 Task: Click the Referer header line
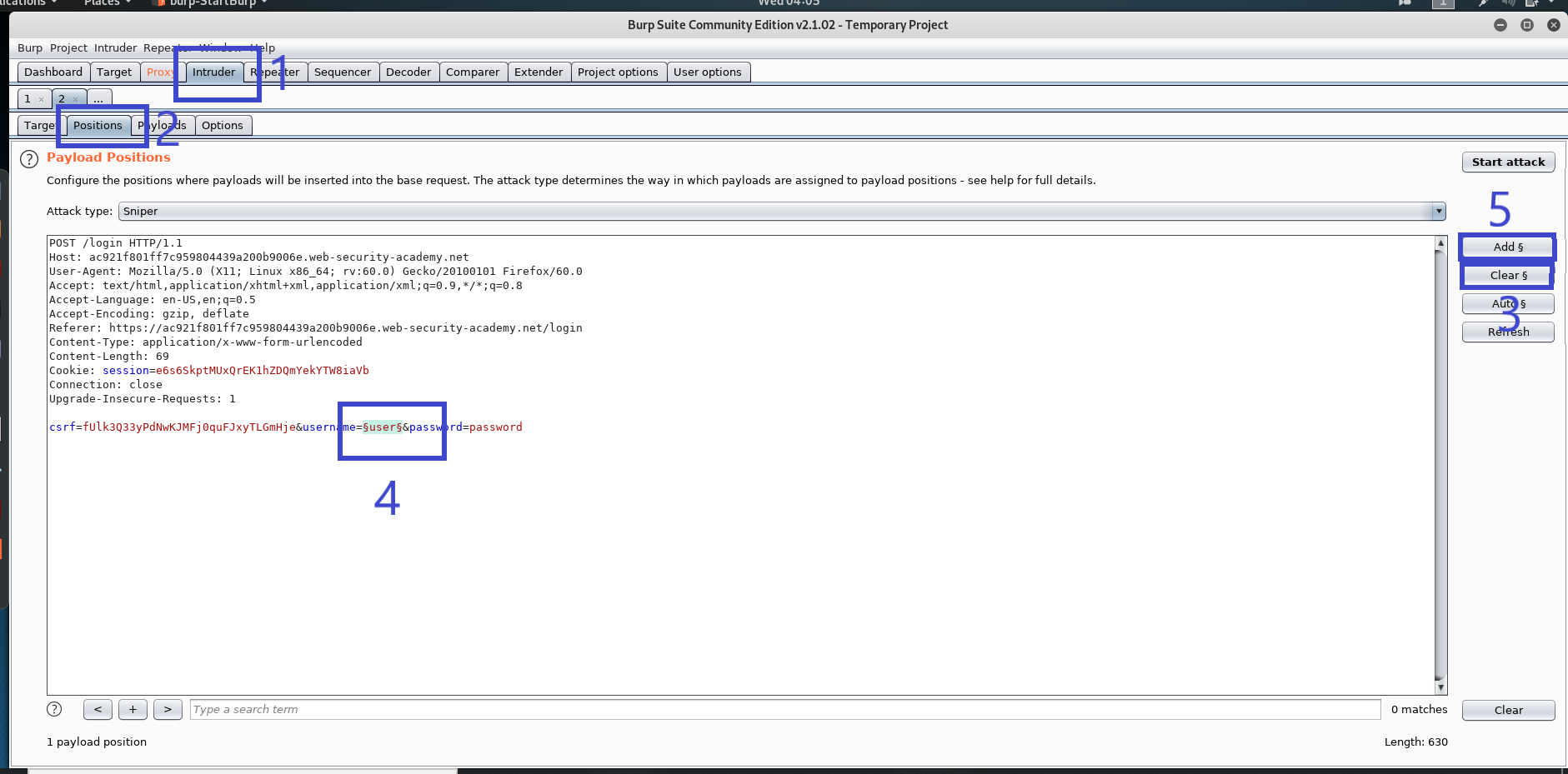(316, 328)
